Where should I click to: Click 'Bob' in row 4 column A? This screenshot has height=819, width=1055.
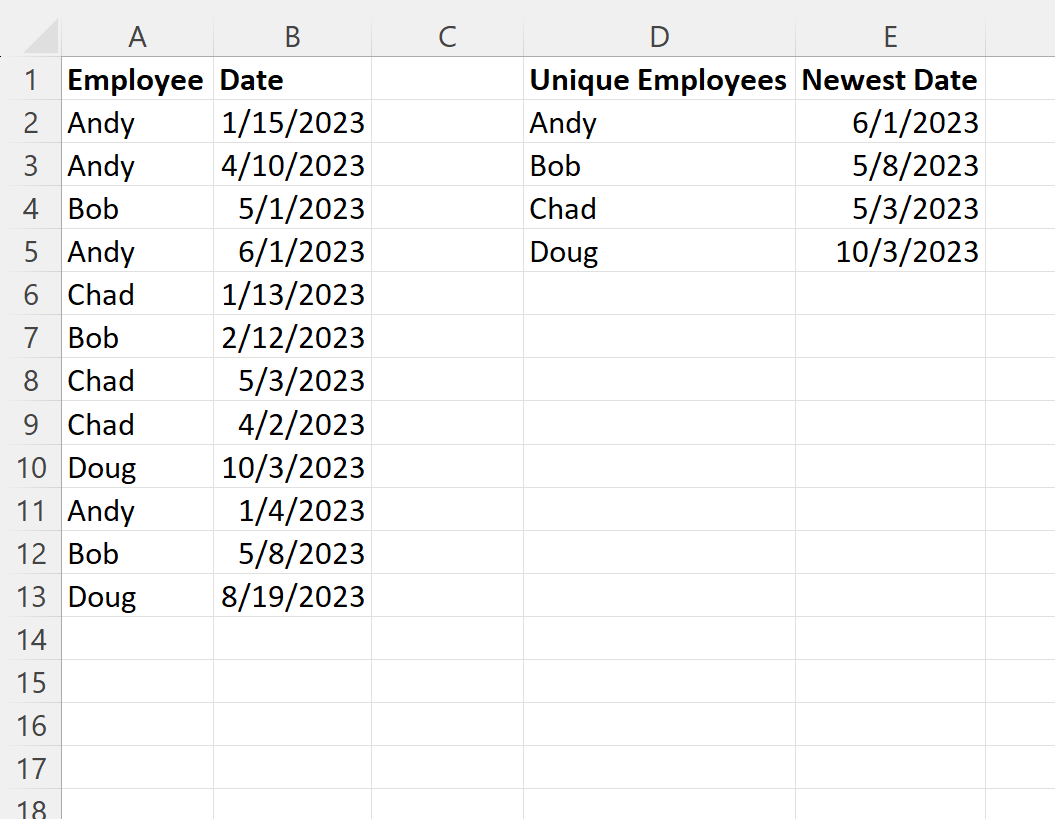tap(137, 209)
